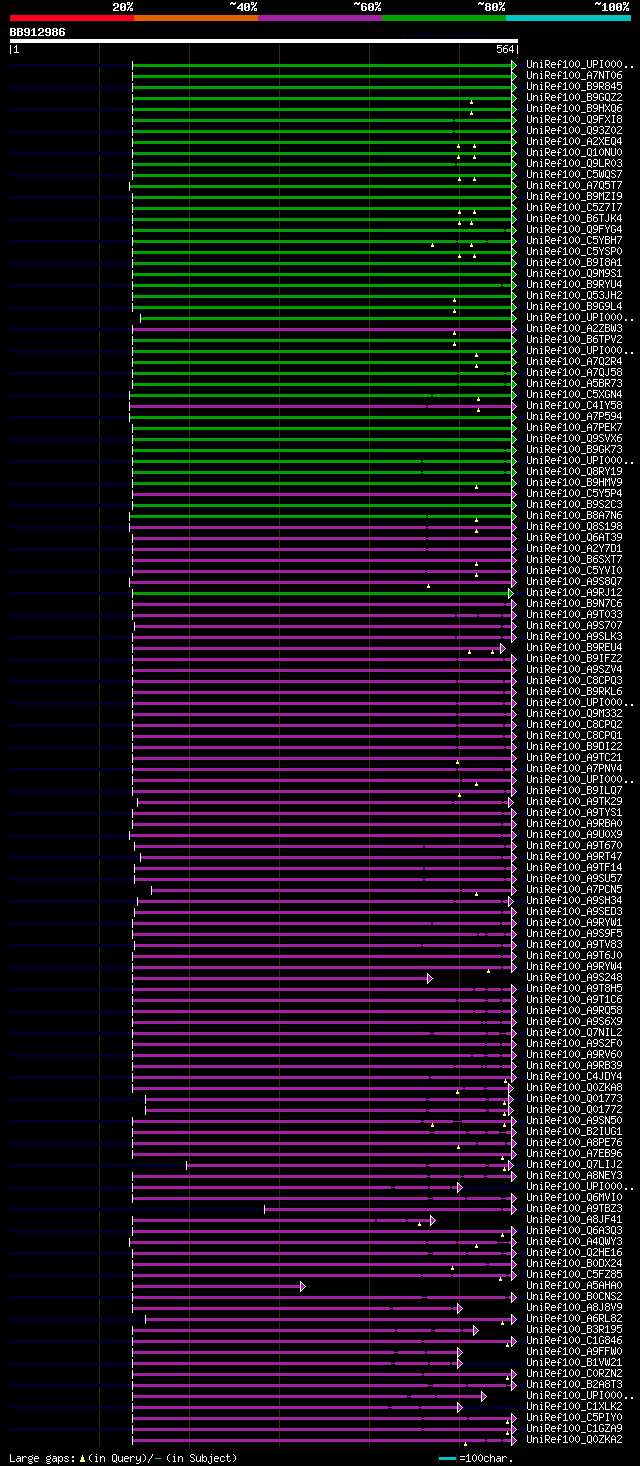Click the green alignment bar for Q93Z02
This screenshot has width=640, height=1466.
(322, 130)
